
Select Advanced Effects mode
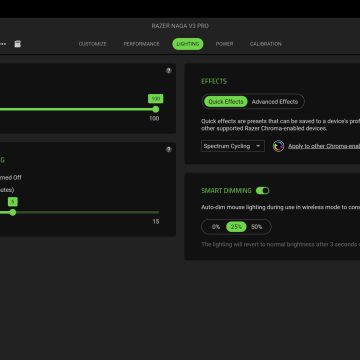tap(275, 102)
